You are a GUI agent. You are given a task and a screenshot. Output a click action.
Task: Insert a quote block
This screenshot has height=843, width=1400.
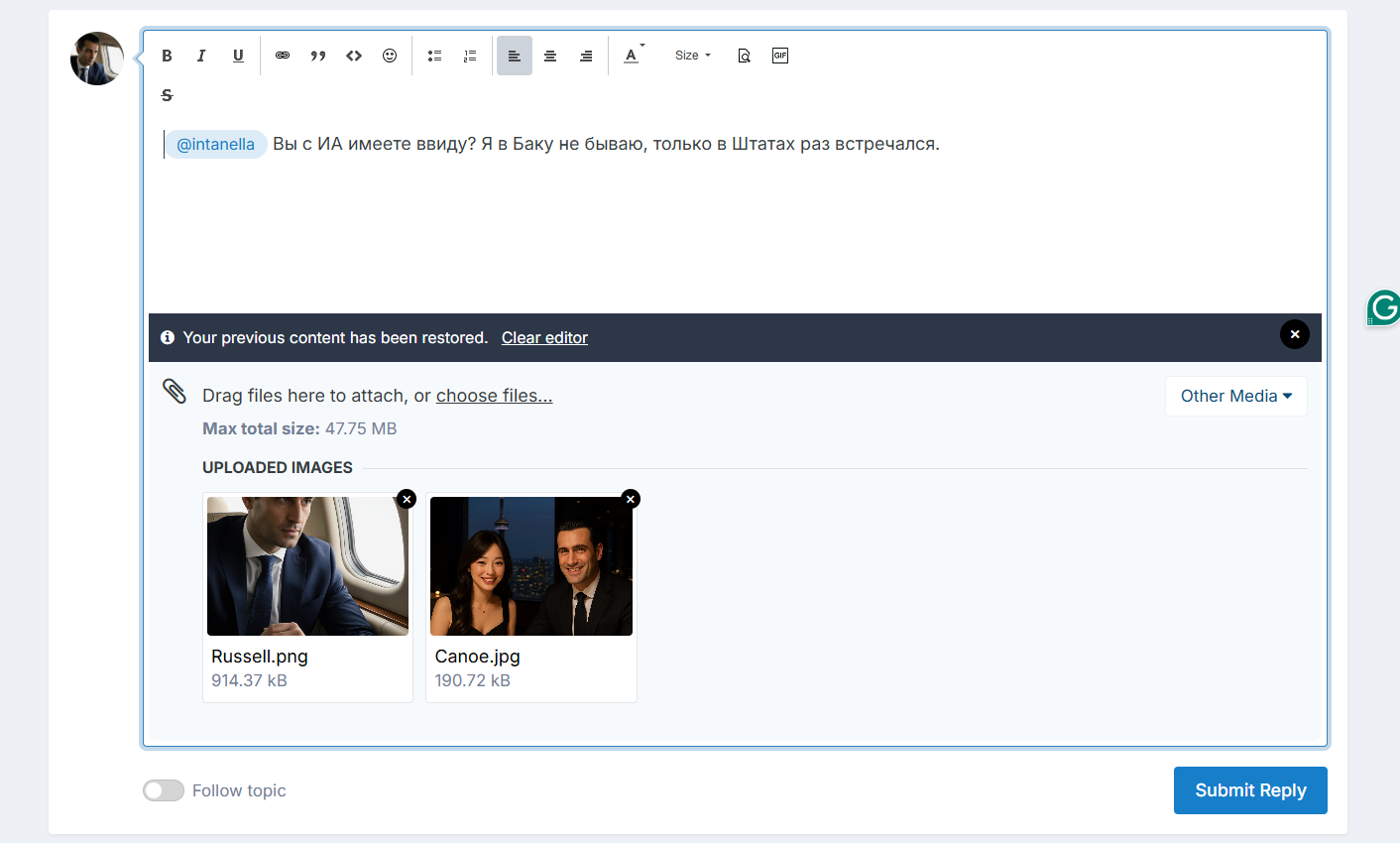(x=318, y=56)
